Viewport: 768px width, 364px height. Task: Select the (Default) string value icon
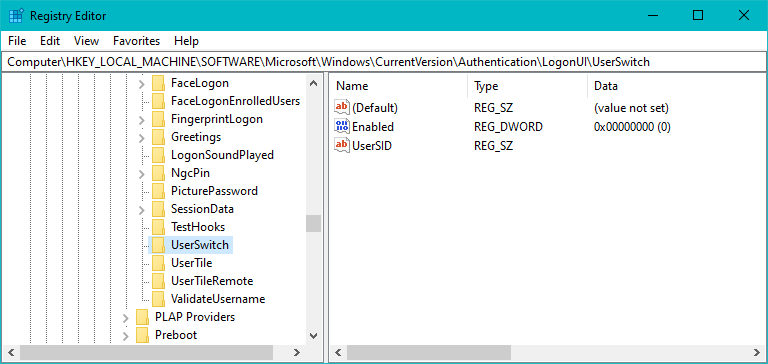click(342, 107)
